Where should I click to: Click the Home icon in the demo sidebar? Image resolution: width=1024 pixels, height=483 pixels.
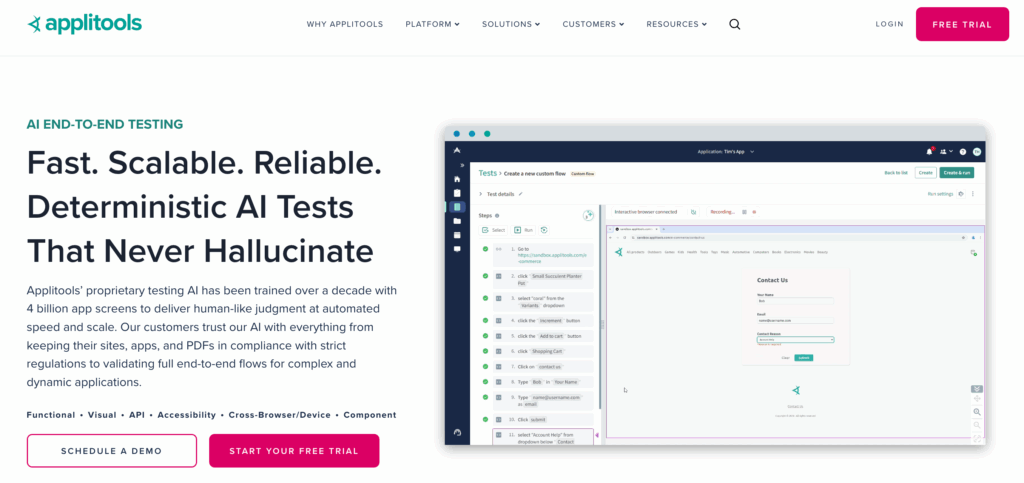point(457,179)
